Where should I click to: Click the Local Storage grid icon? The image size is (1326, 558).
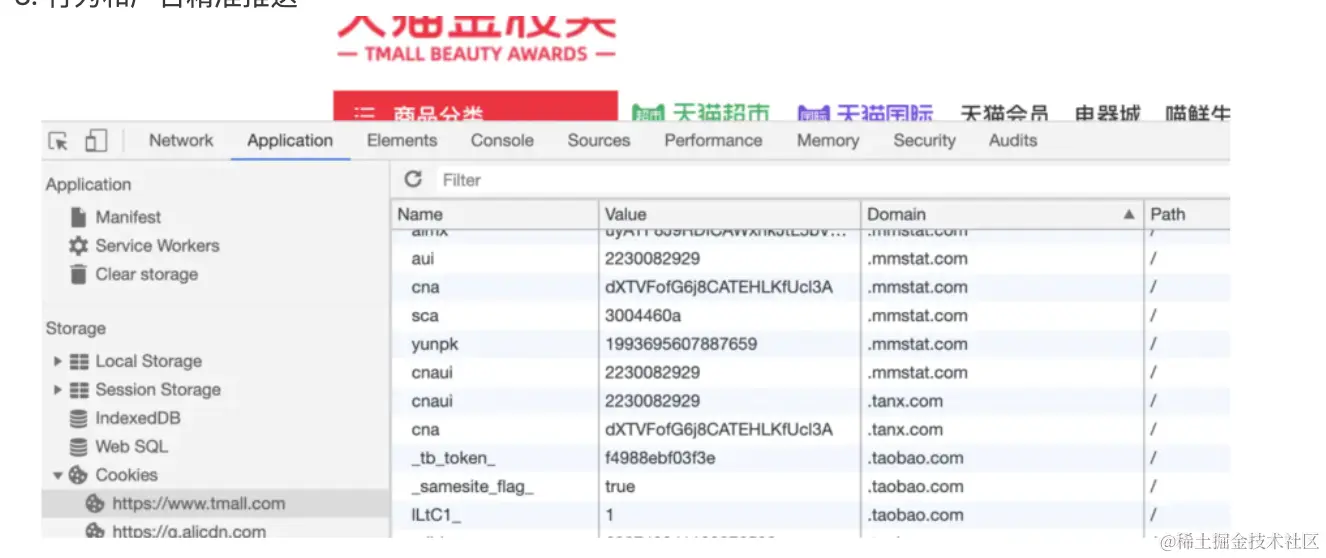[x=79, y=361]
